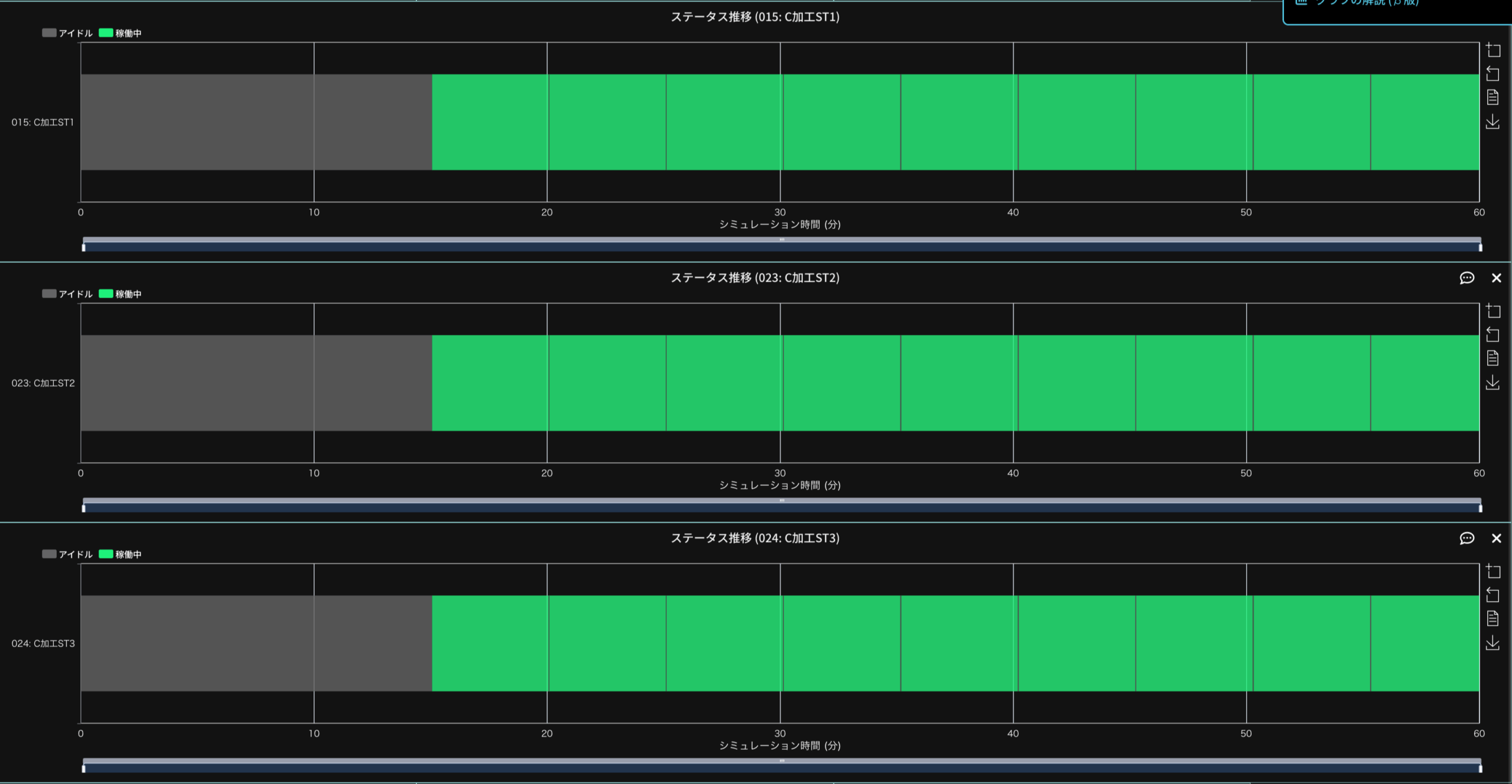Close the 023: C加工ST2 chart panel
Screen dimensions: 1512x784
(1497, 278)
